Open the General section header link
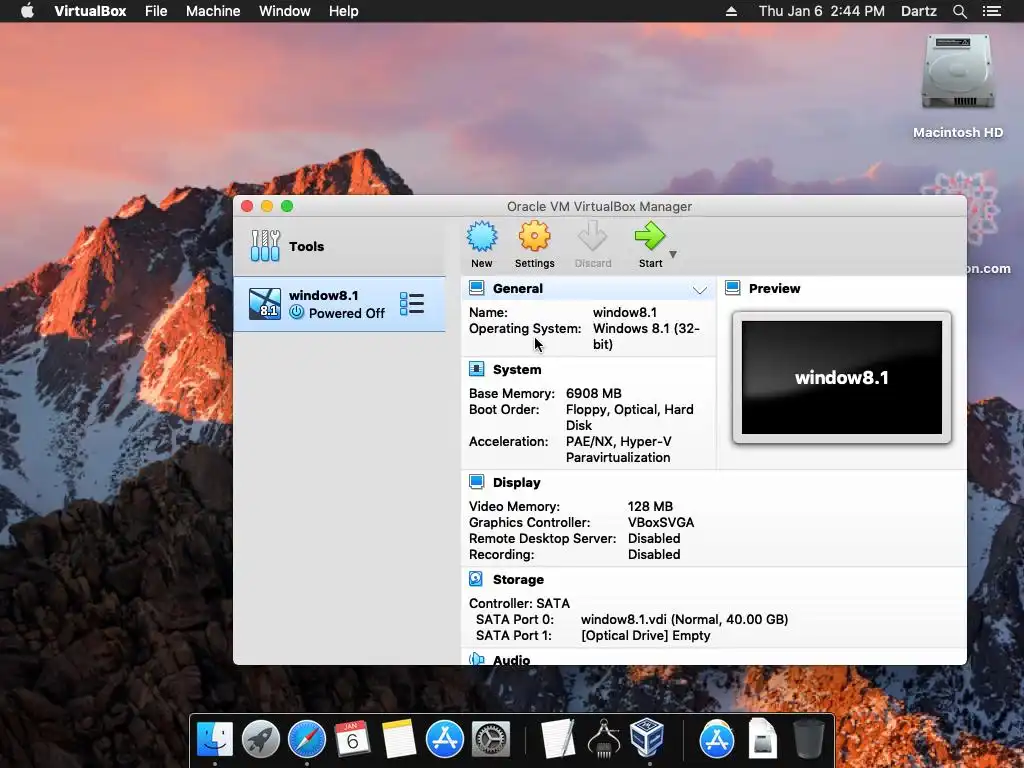Image resolution: width=1024 pixels, height=768 pixels. tap(518, 289)
